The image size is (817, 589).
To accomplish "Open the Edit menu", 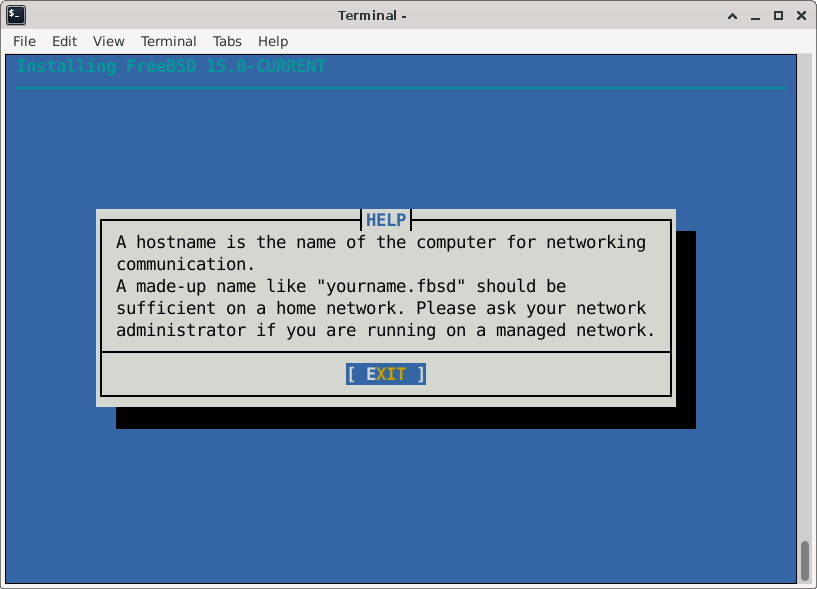I will coord(64,41).
